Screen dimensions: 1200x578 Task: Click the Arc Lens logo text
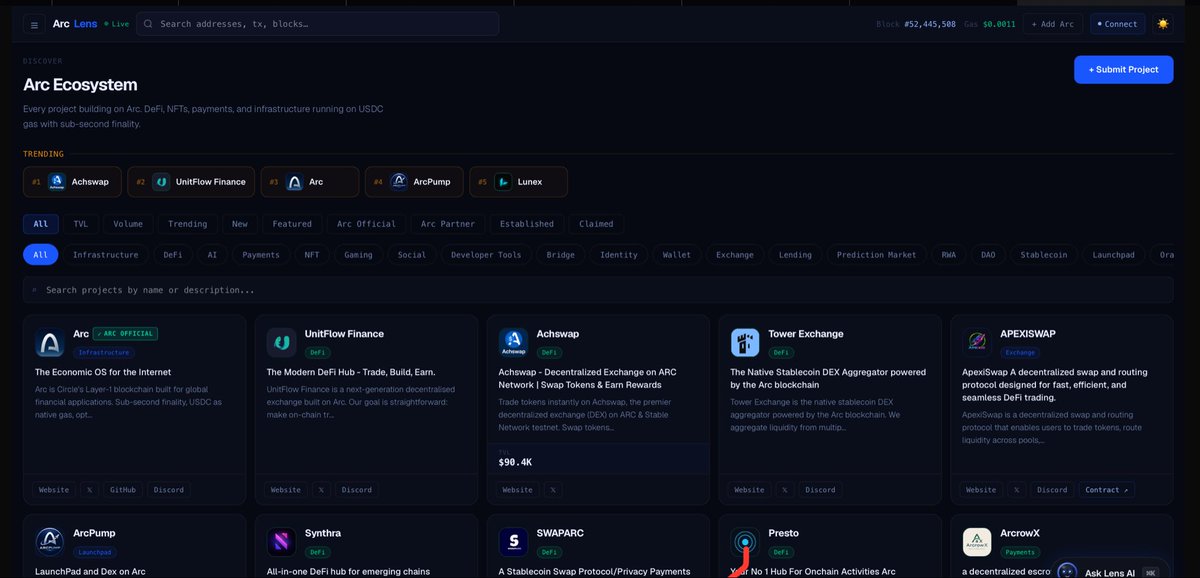(75, 24)
